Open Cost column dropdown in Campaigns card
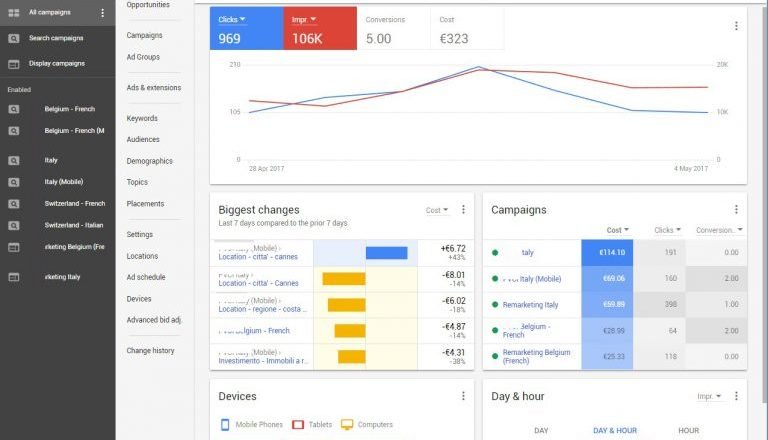Image resolution: width=768 pixels, height=440 pixels. [618, 230]
